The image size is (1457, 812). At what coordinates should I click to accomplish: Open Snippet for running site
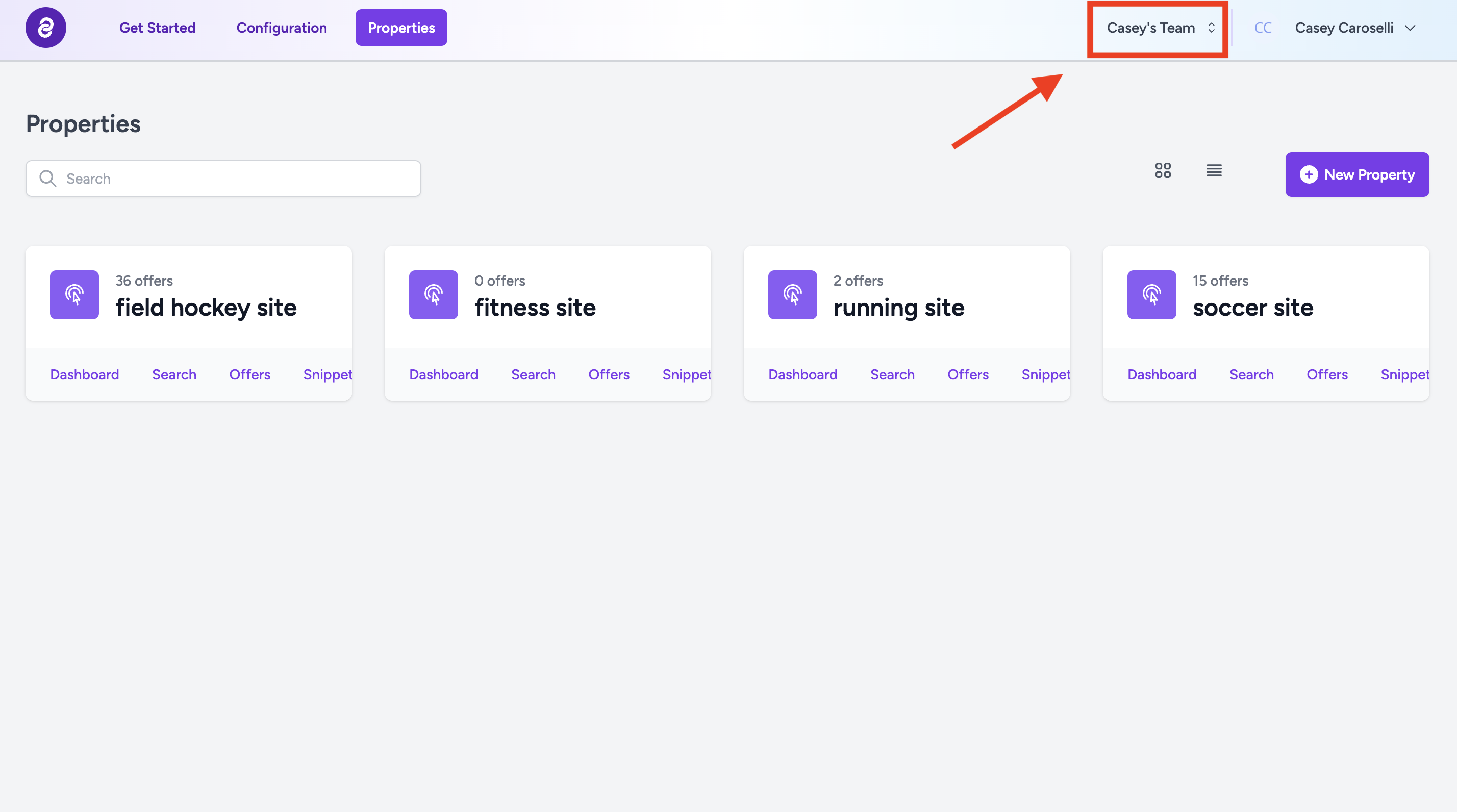1046,375
